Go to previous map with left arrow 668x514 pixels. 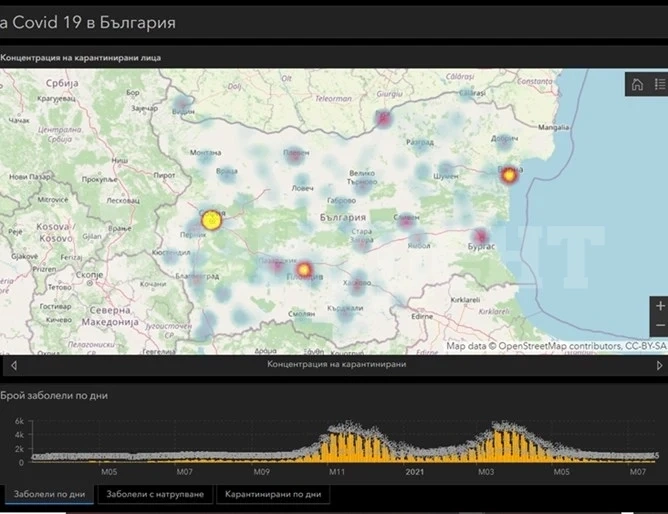tap(14, 365)
